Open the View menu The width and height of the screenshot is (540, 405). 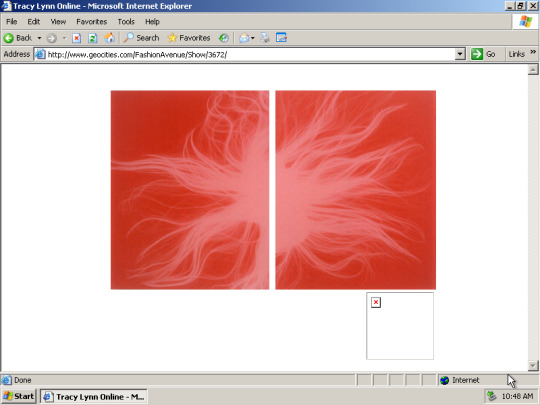point(58,22)
